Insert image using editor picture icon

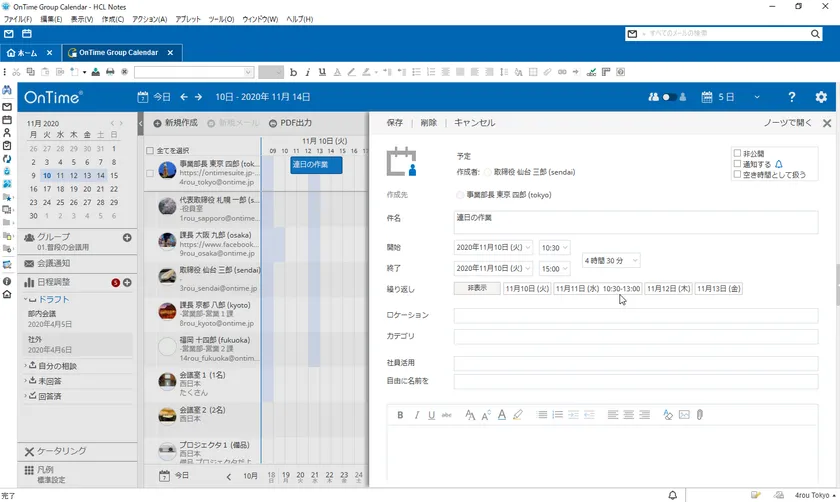coord(684,415)
